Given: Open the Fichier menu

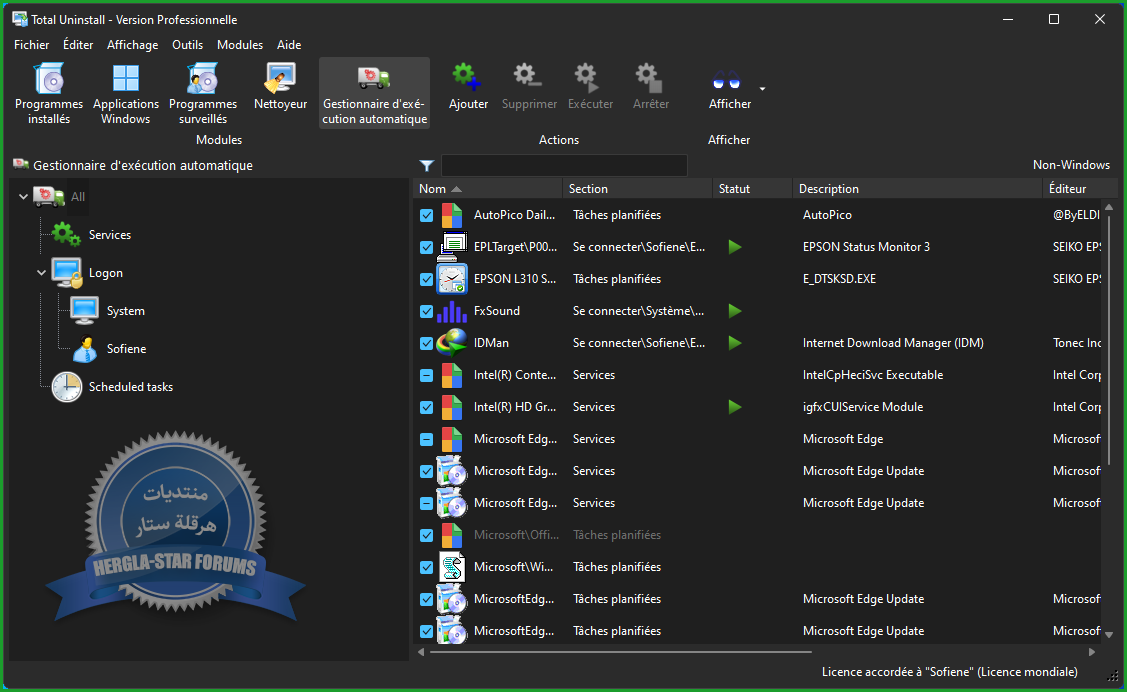Looking at the screenshot, I should click(32, 45).
